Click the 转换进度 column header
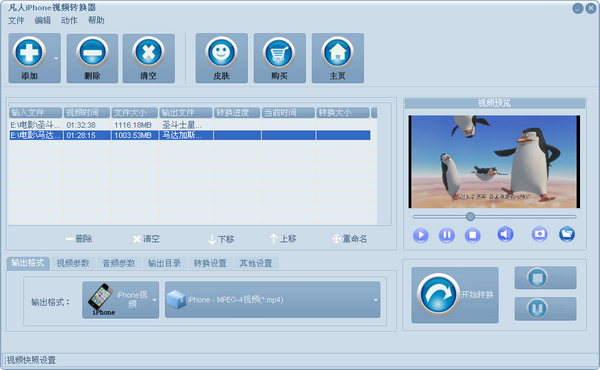This screenshot has height=370, width=600. (237, 112)
